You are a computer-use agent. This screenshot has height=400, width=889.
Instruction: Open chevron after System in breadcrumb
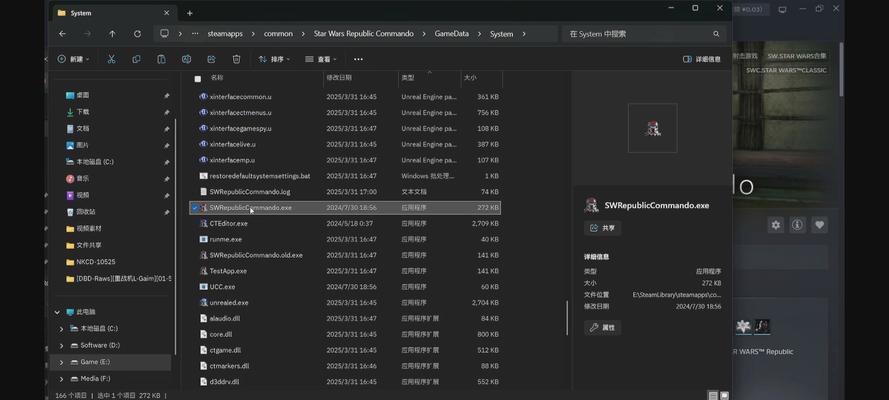pyautogui.click(x=524, y=34)
